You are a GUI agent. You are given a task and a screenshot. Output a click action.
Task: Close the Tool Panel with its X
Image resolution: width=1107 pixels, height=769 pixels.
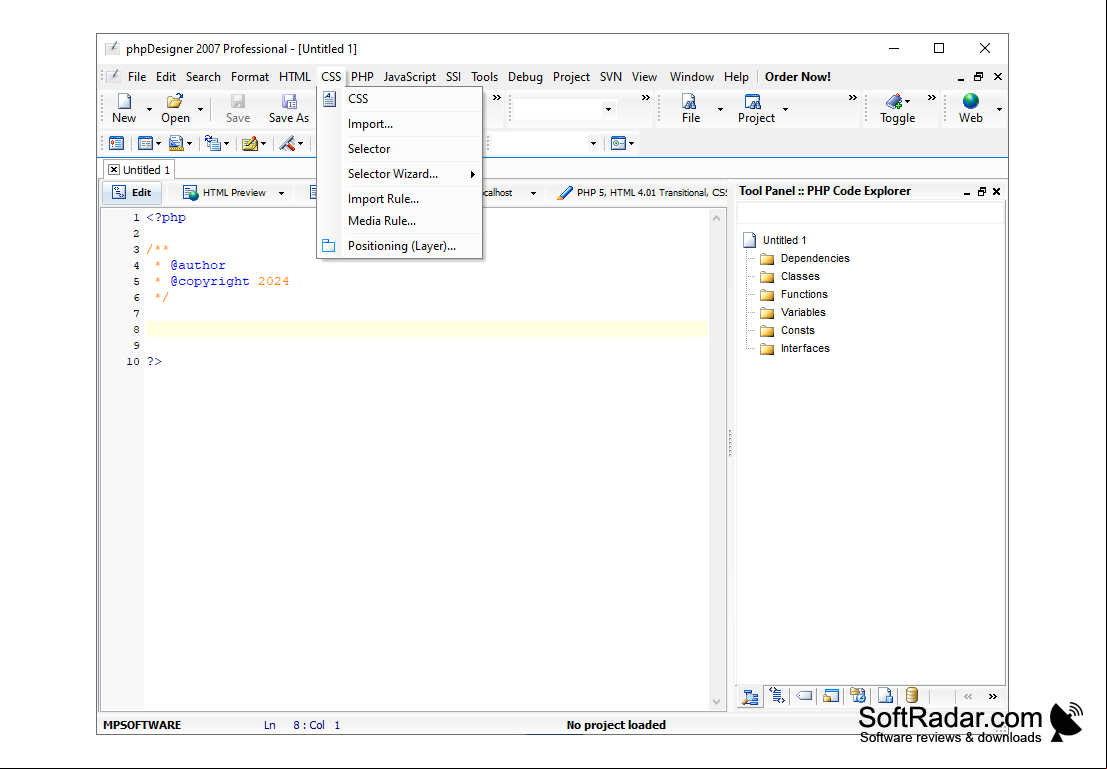[x=997, y=191]
